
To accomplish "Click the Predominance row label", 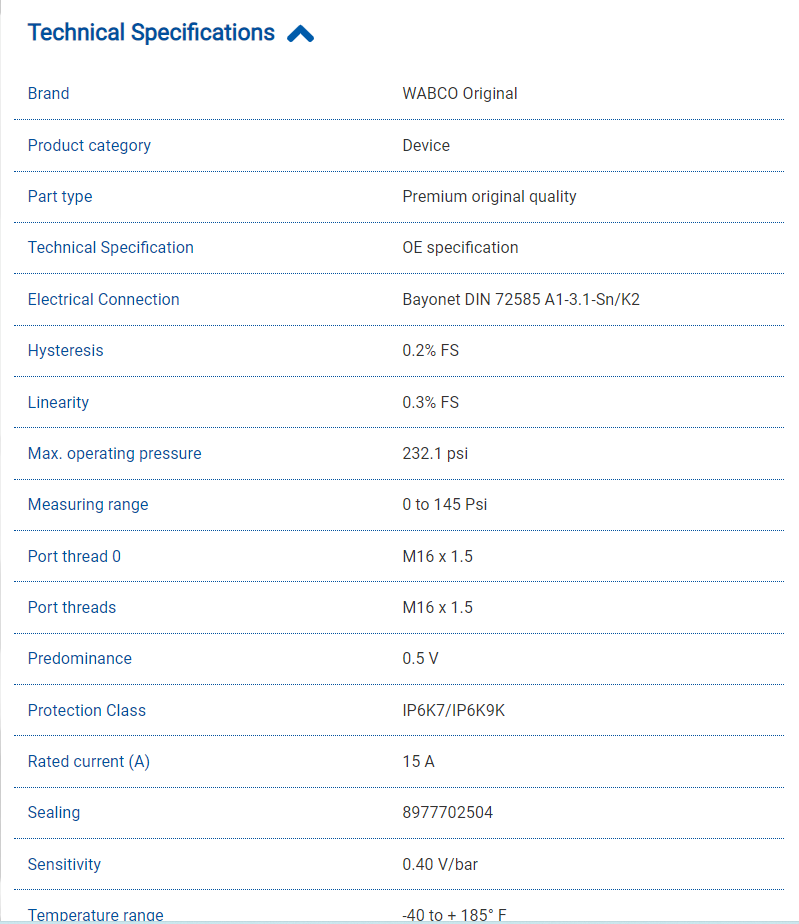I will pos(80,659).
